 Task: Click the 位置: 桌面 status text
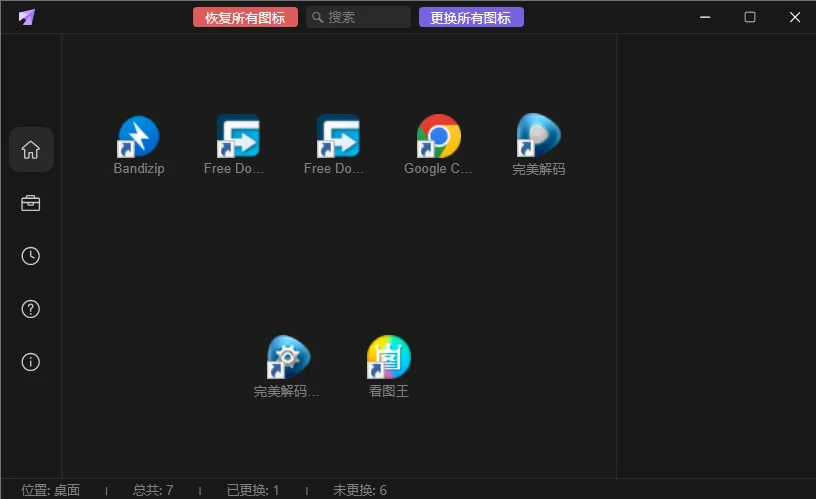[50, 490]
